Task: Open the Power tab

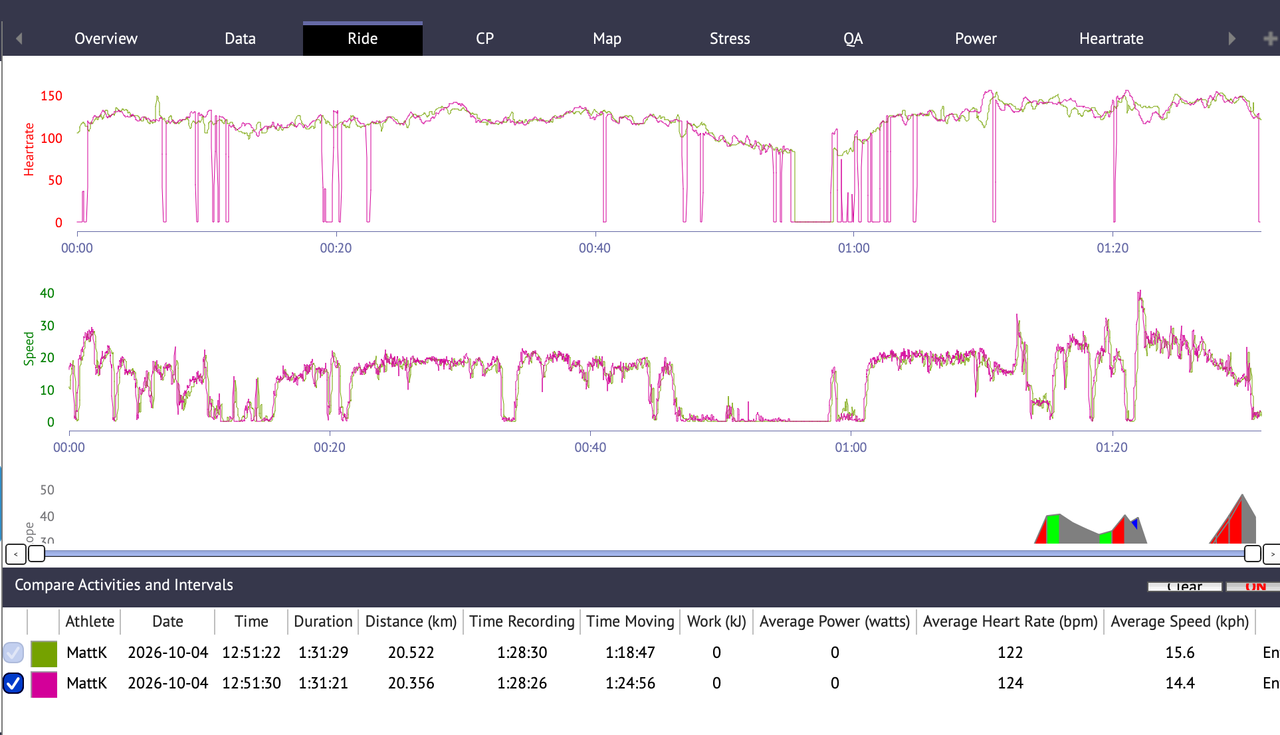Action: [x=976, y=39]
